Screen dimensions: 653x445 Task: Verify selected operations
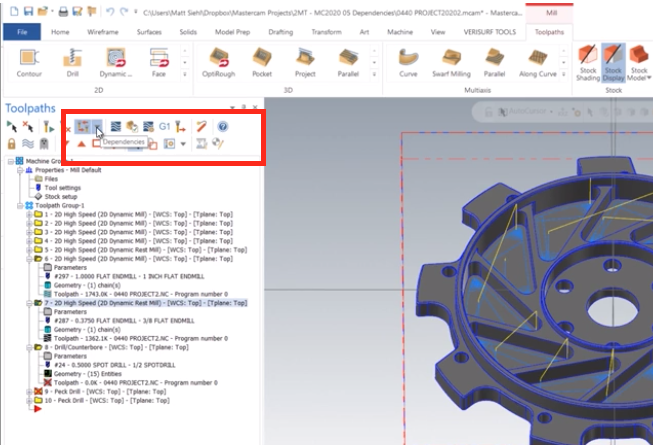[x=132, y=127]
